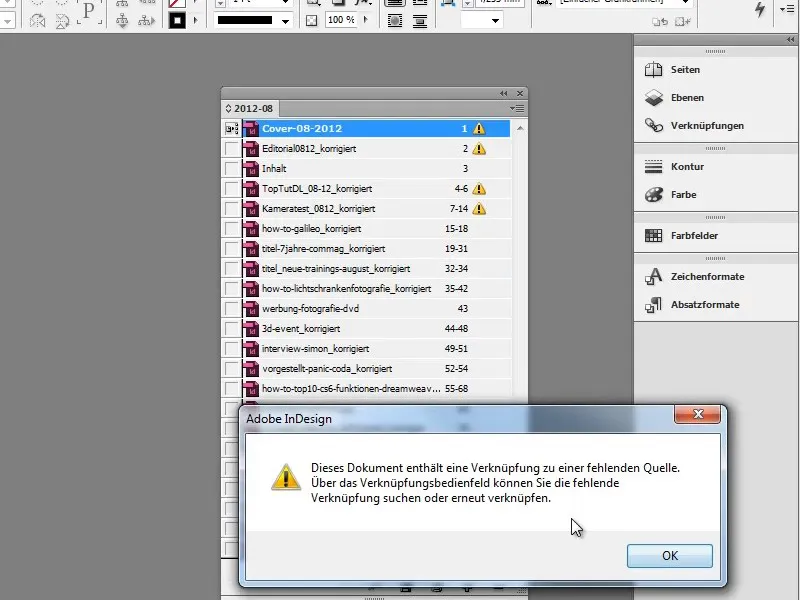Close the 2012-08 book panel
This screenshot has height=600, width=800.
point(520,93)
